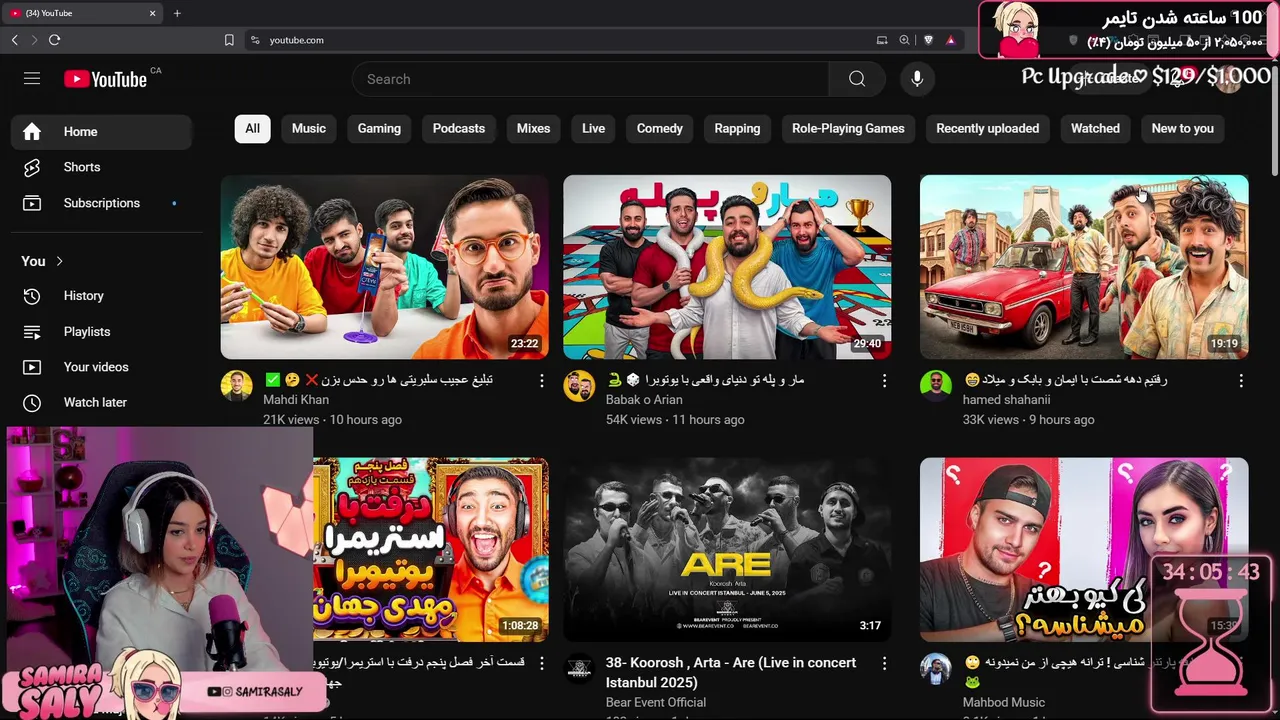Select the Live filter chip
Image resolution: width=1280 pixels, height=720 pixels.
[x=594, y=128]
